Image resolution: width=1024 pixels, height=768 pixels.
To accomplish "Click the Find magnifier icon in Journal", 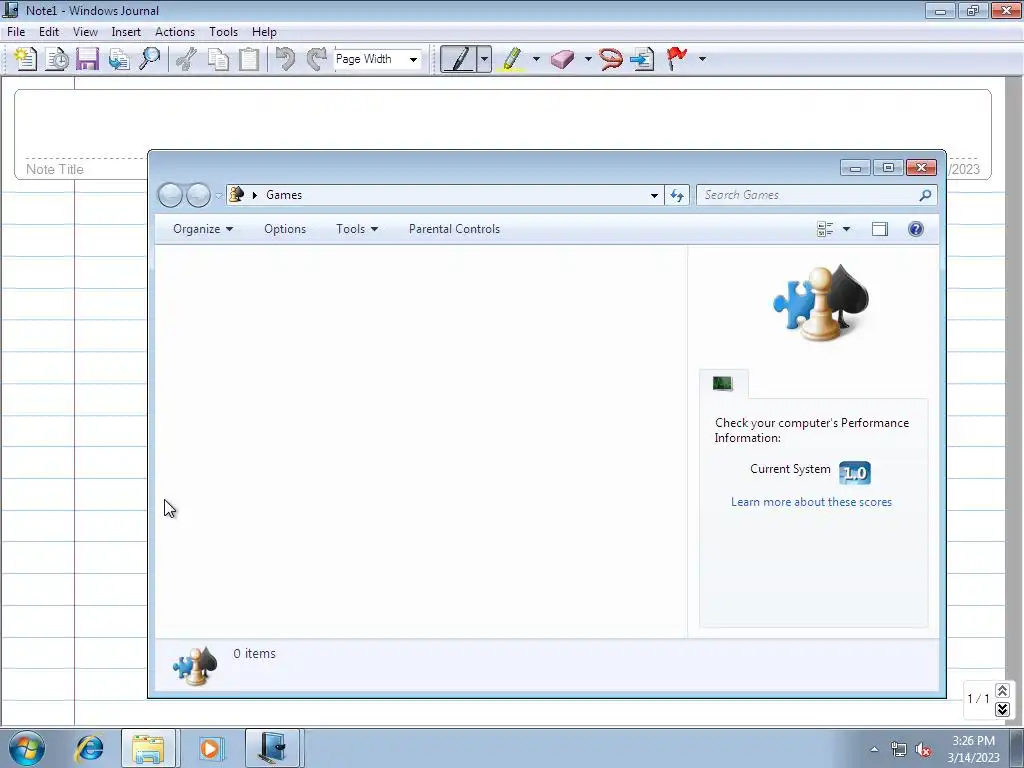I will click(150, 59).
